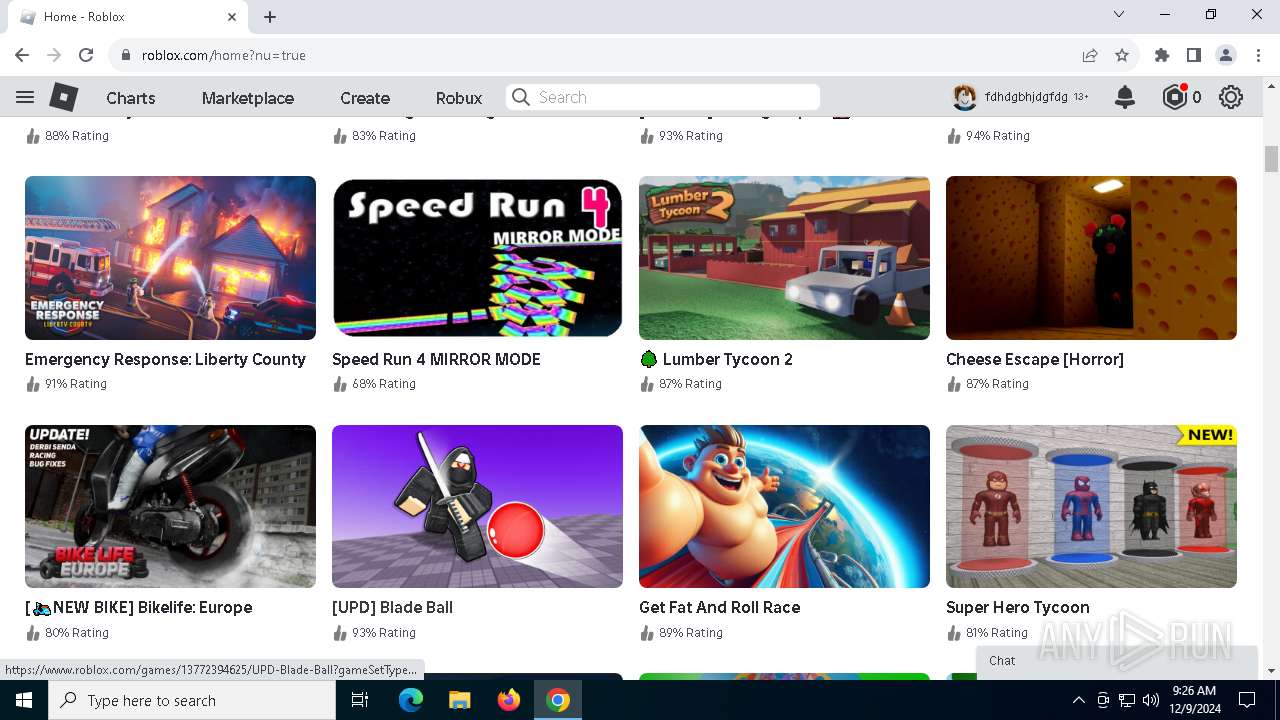This screenshot has height=720, width=1280.
Task: Open Speed Run 4 MIRROR MODE title
Action: [436, 359]
